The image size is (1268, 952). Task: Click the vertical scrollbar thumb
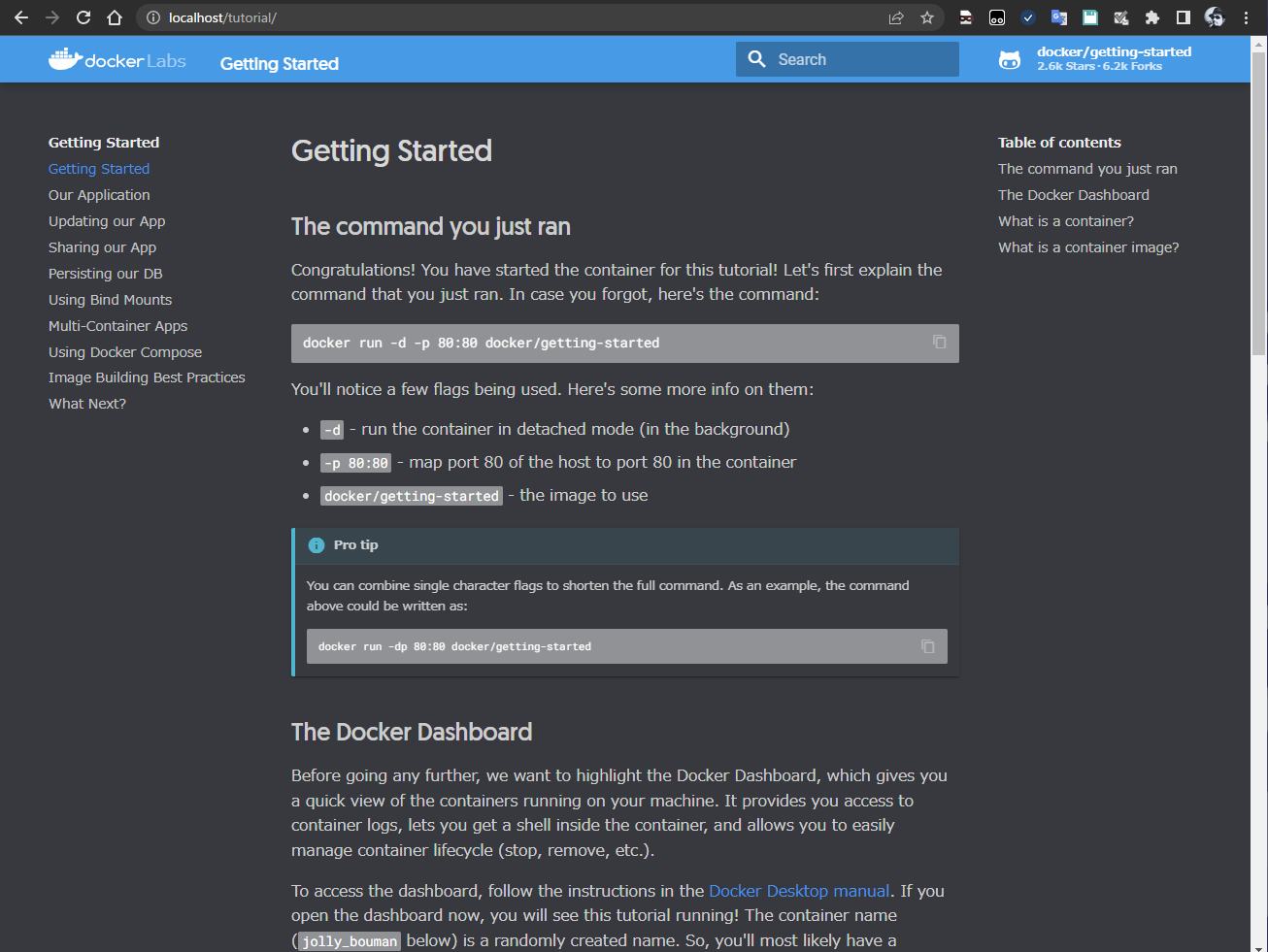pyautogui.click(x=1258, y=204)
